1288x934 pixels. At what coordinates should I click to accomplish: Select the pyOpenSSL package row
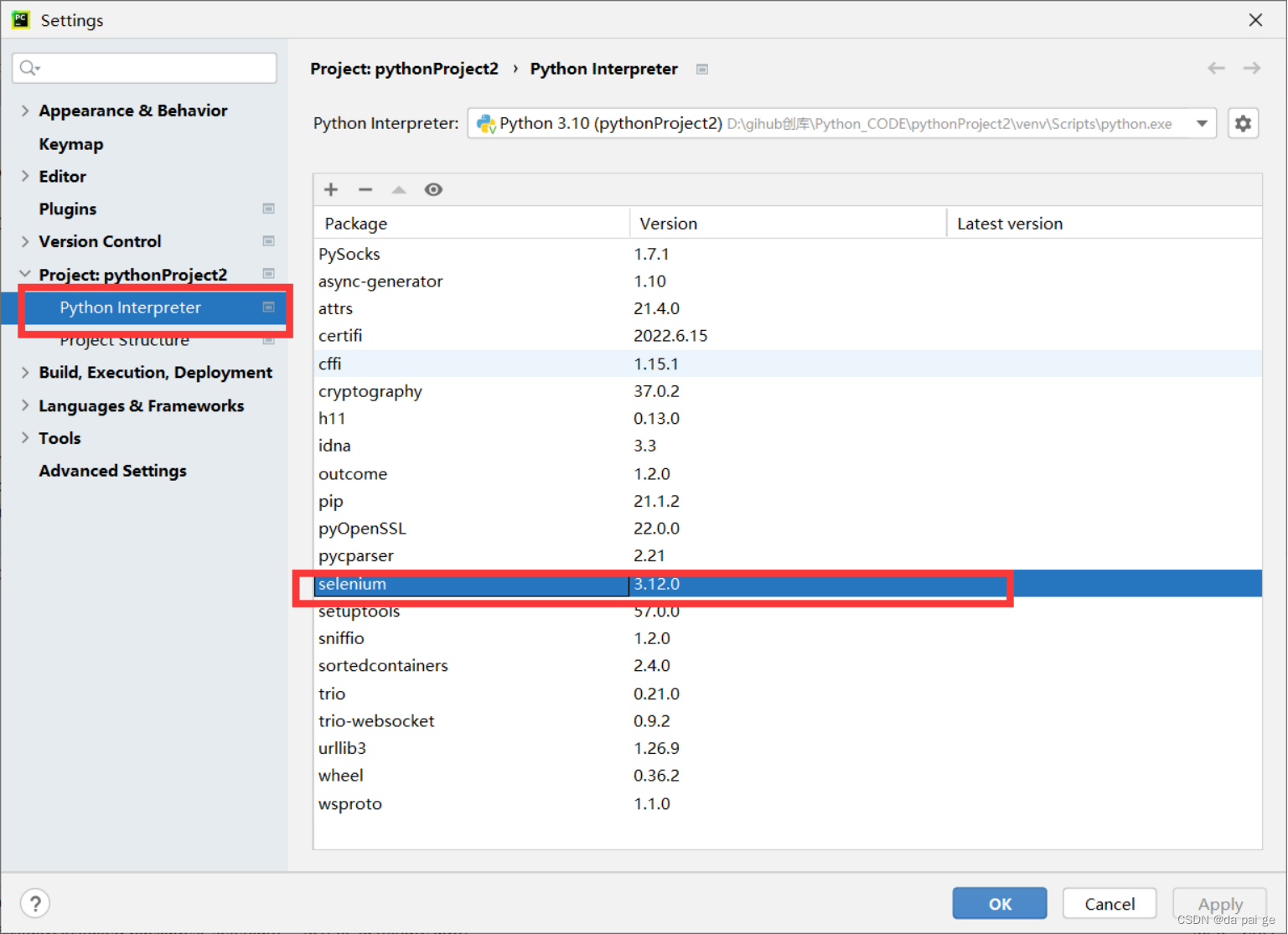pyautogui.click(x=788, y=529)
